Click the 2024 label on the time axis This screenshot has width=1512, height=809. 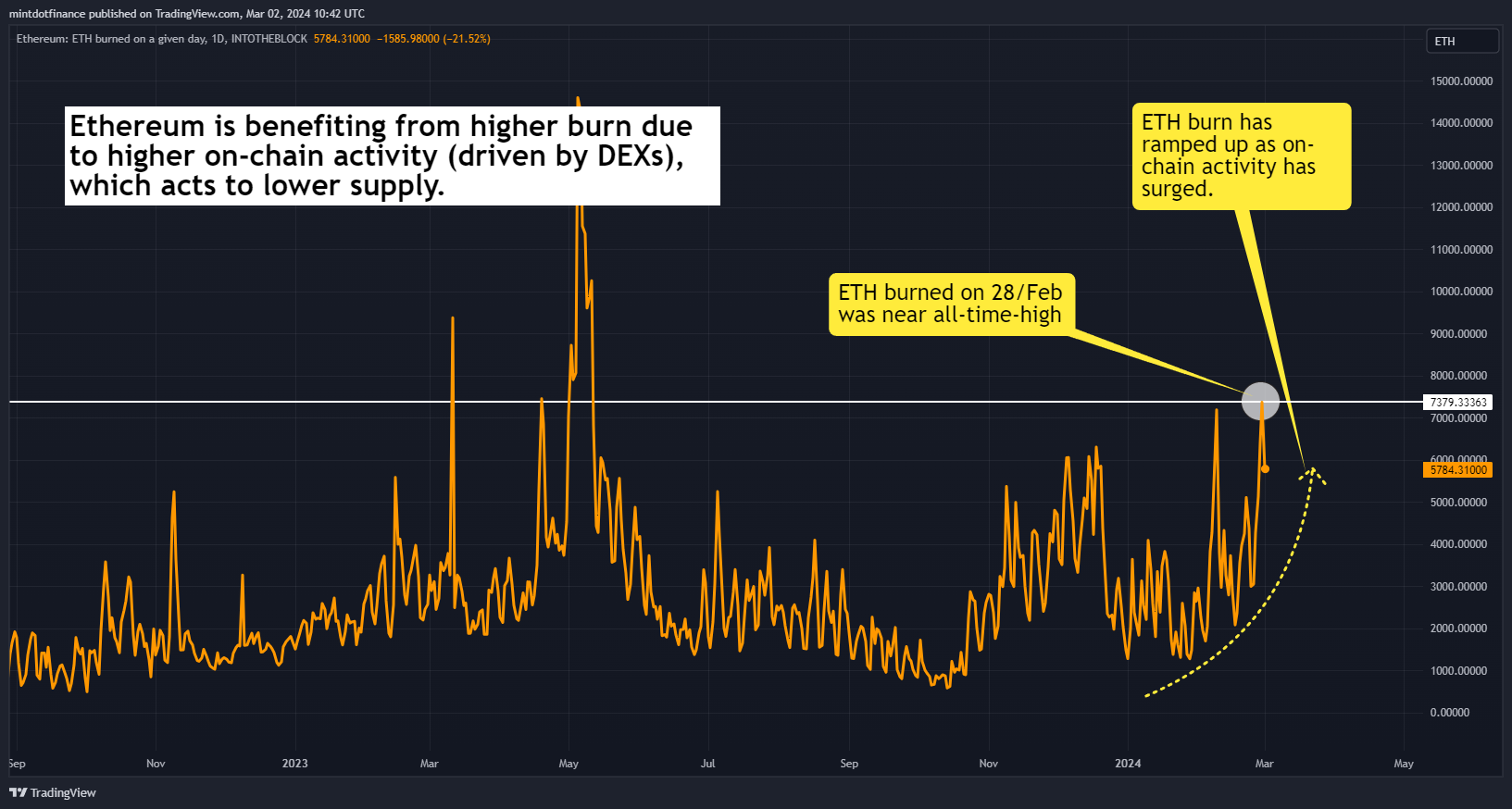coord(1128,764)
